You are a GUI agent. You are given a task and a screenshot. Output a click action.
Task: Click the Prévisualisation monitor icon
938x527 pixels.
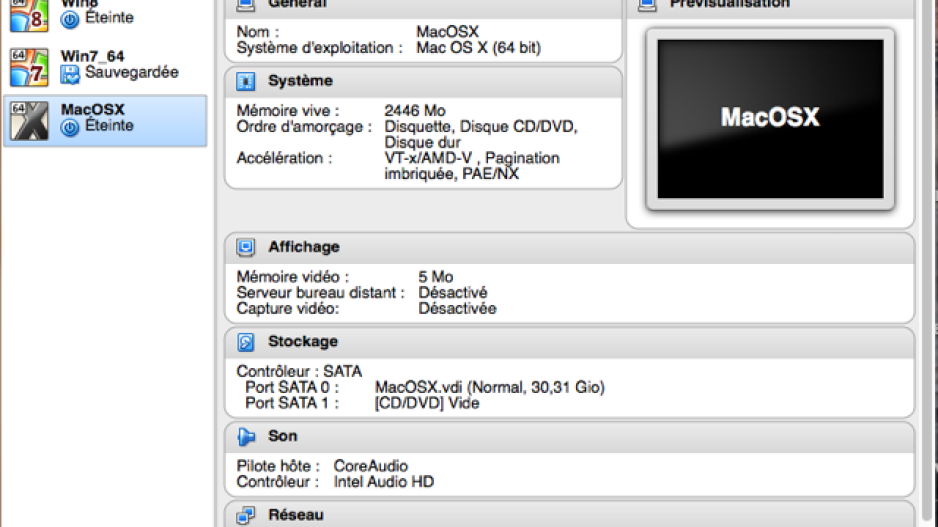[x=647, y=5]
